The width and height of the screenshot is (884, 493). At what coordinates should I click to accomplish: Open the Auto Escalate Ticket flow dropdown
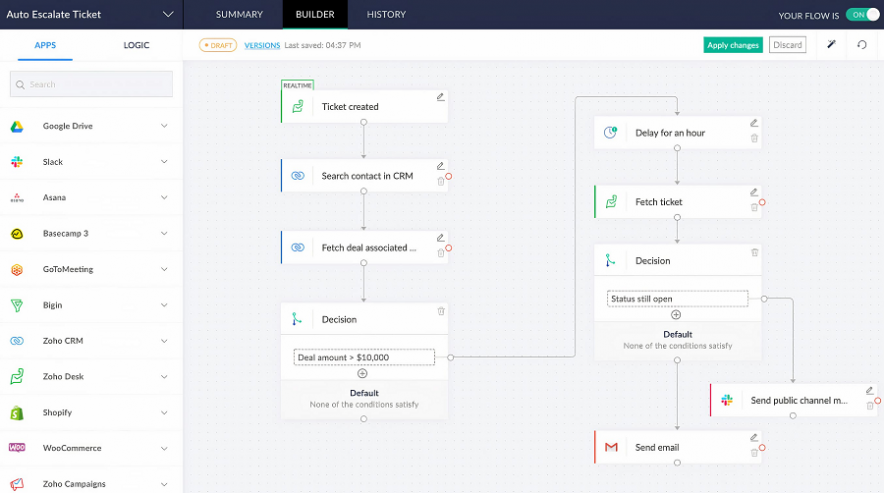click(x=167, y=15)
